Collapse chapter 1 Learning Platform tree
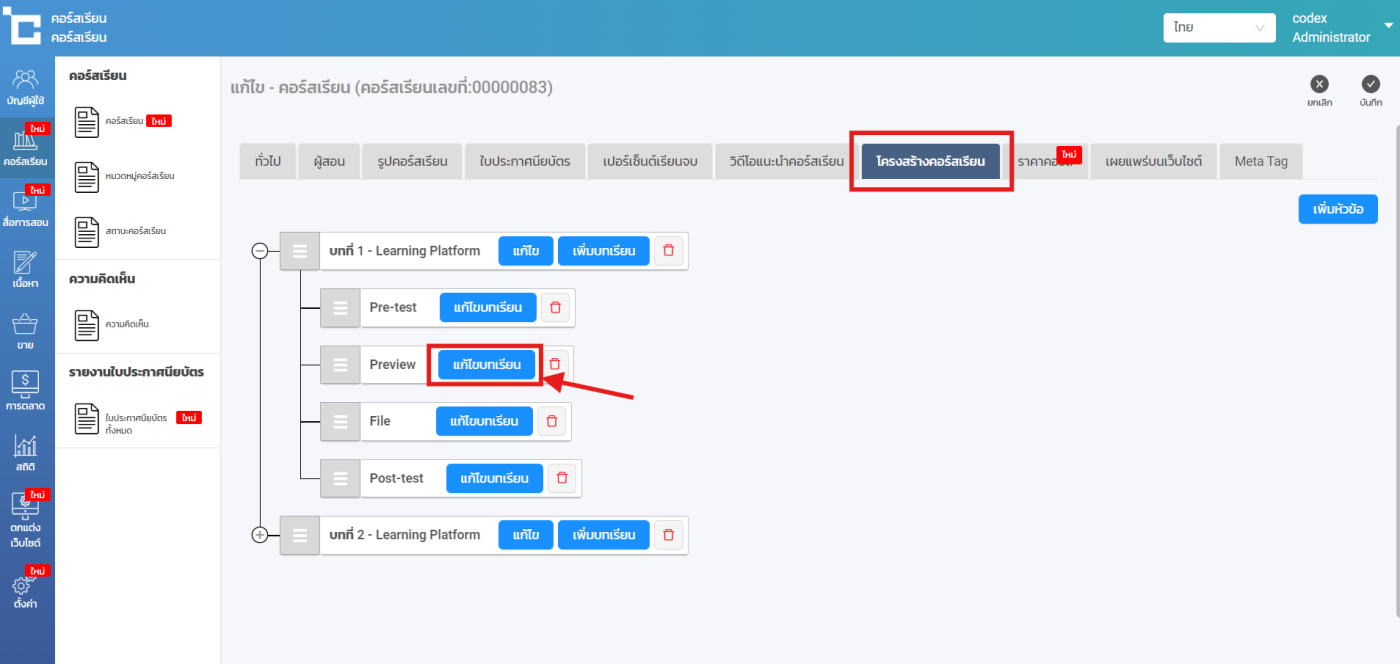Image resolution: width=1400 pixels, height=664 pixels. coord(260,252)
